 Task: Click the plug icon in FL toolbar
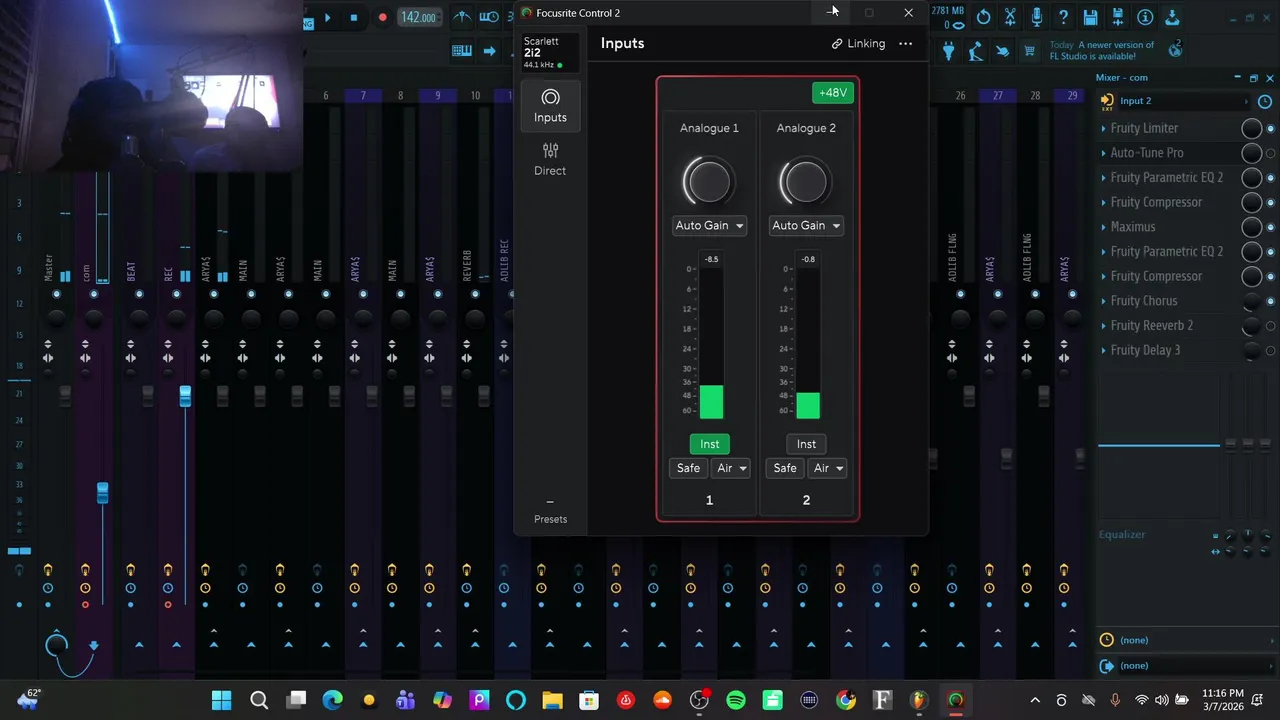point(948,51)
